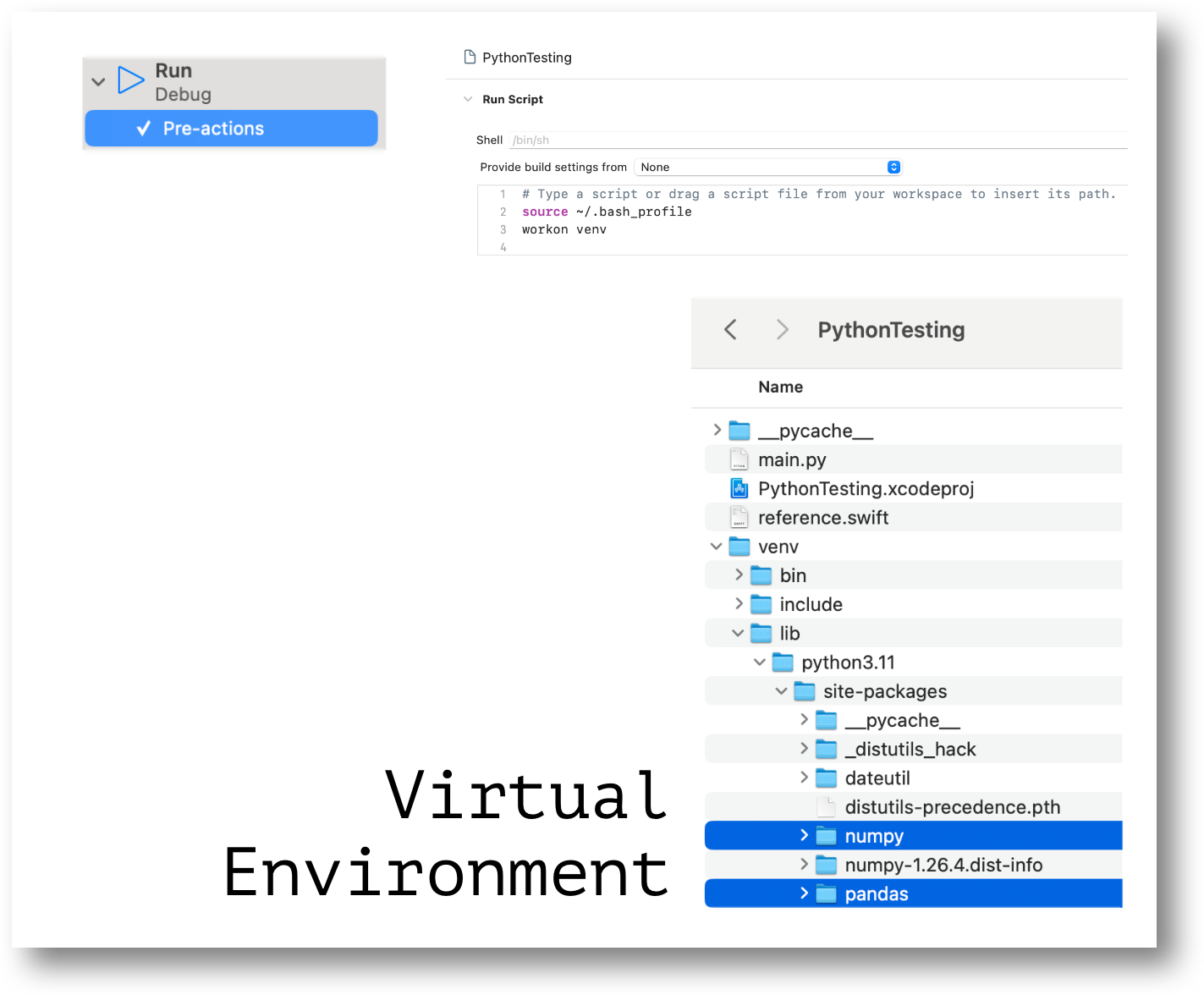
Task: Click the Finder forward arrow
Action: click(x=783, y=329)
